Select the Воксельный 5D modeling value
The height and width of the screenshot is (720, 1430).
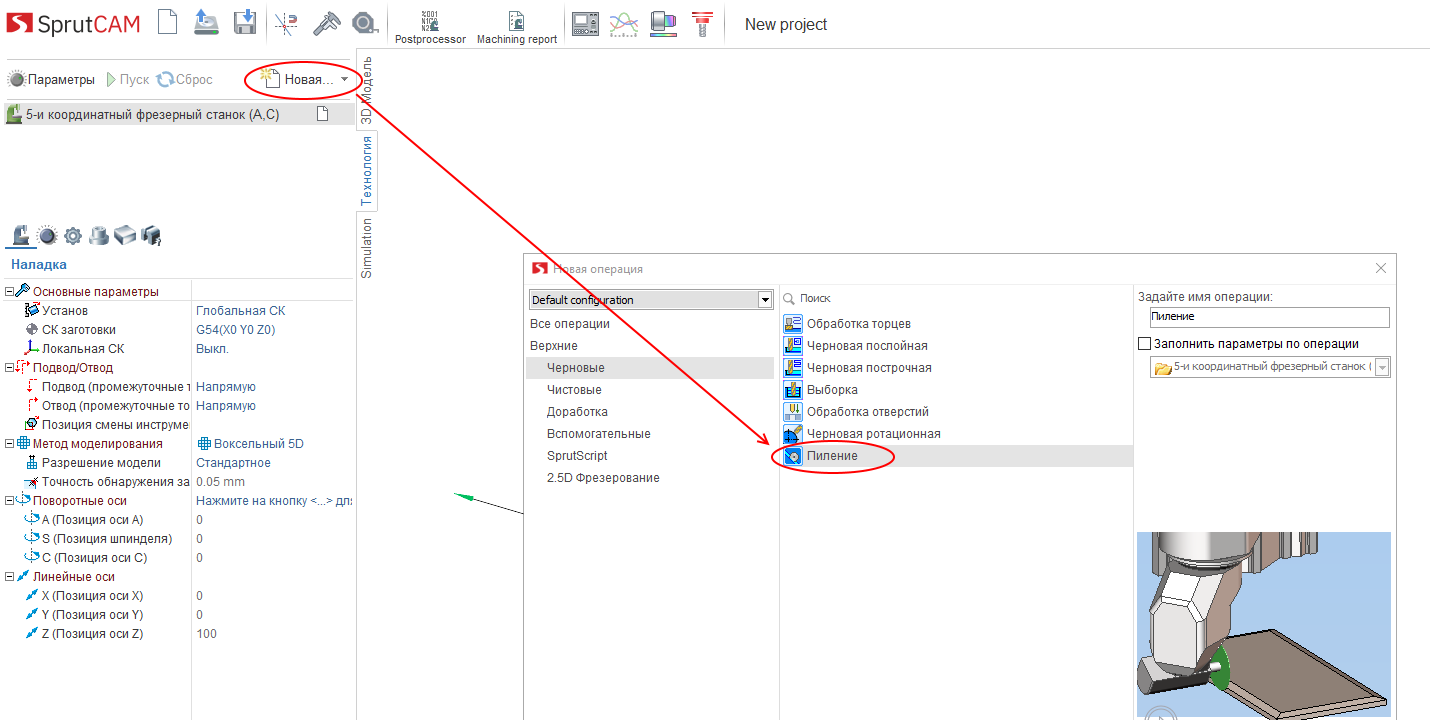250,444
